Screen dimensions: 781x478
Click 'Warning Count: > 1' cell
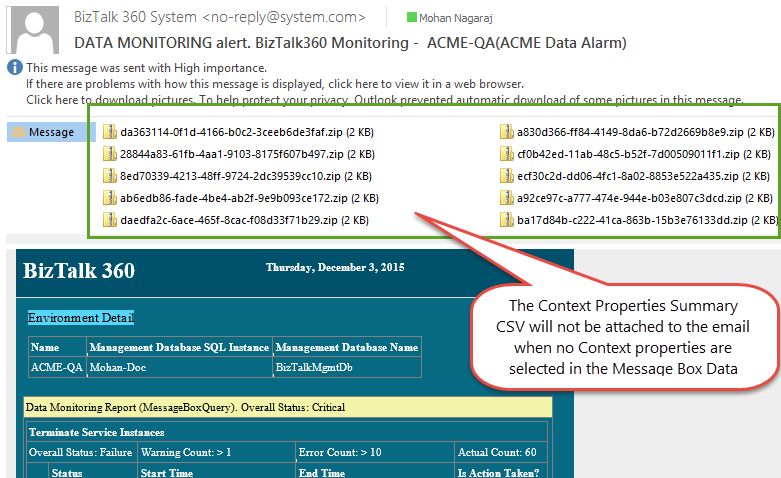coord(216,452)
